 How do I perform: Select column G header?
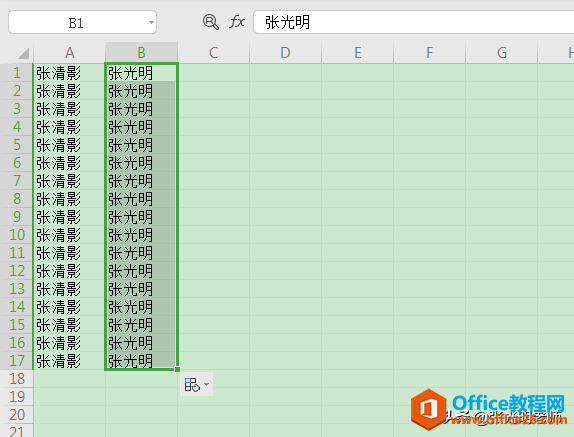point(502,53)
